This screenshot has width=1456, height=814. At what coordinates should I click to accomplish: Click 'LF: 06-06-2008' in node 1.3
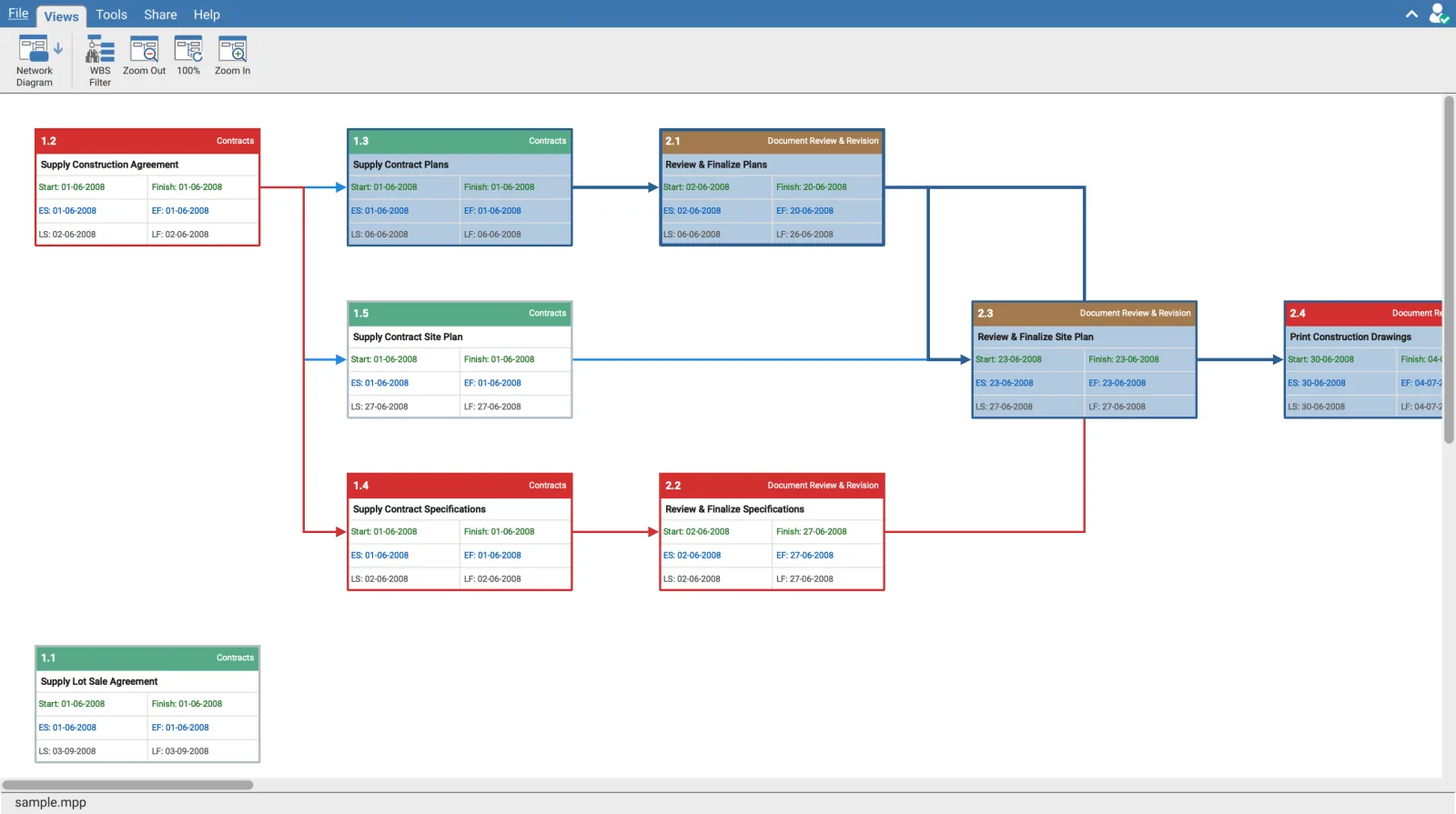[x=492, y=235]
